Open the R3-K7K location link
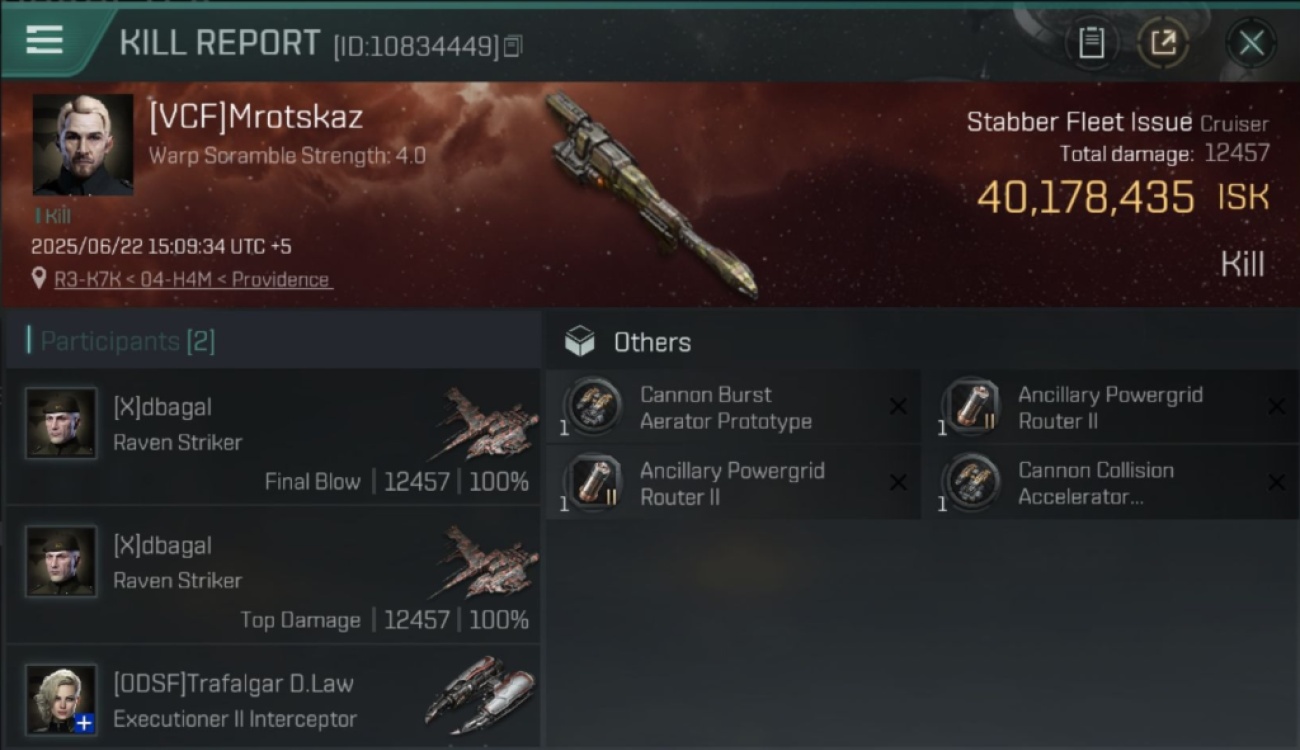This screenshot has height=750, width=1300. coord(192,280)
